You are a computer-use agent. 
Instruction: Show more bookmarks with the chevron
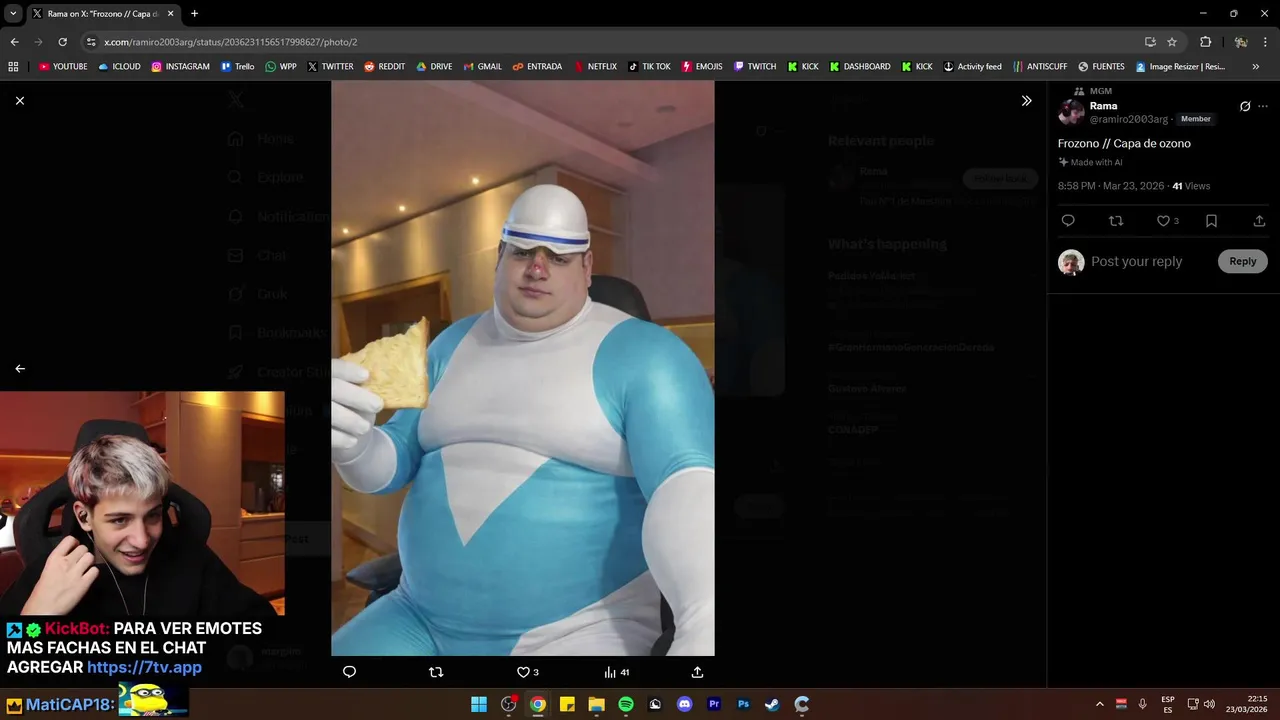click(1256, 67)
